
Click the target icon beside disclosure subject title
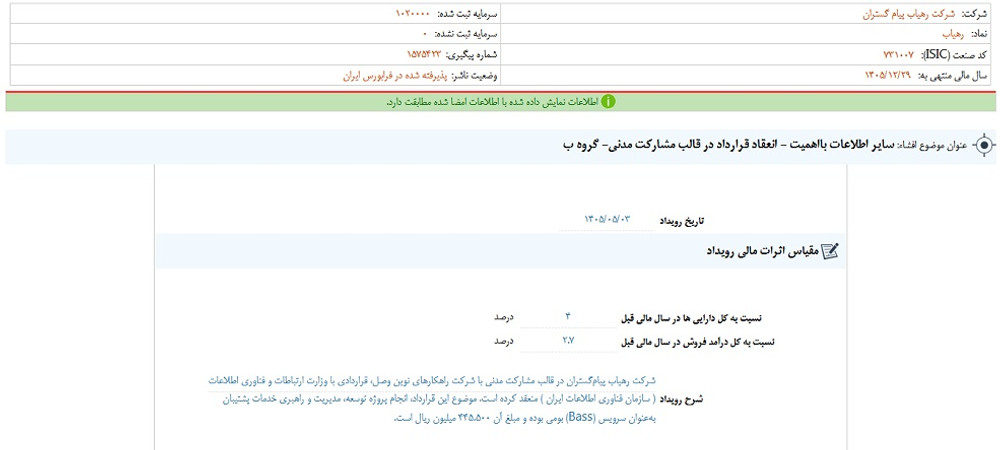point(984,145)
